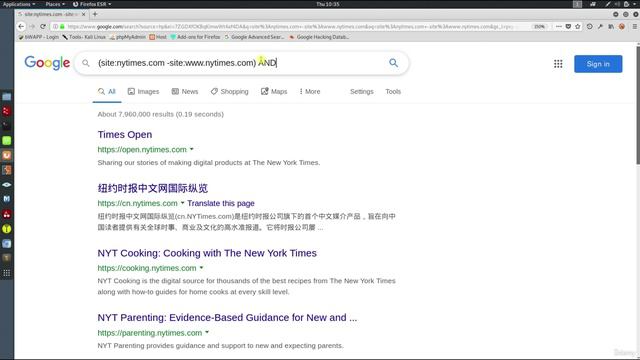
Task: Open the Firefox hamburger menu
Action: [x=635, y=27]
